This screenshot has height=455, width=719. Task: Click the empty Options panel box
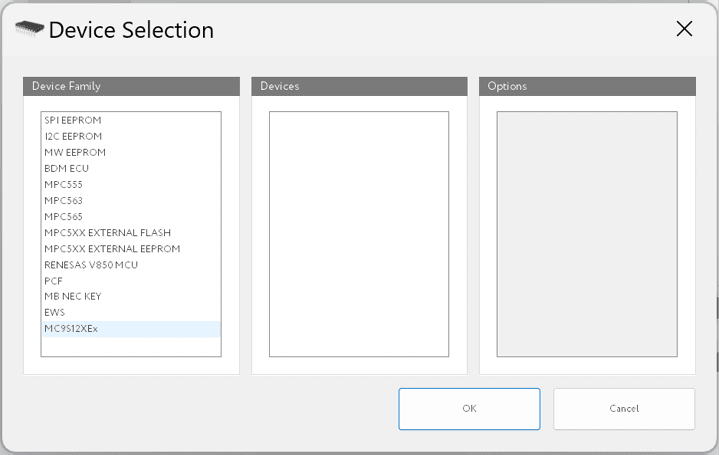(x=587, y=233)
